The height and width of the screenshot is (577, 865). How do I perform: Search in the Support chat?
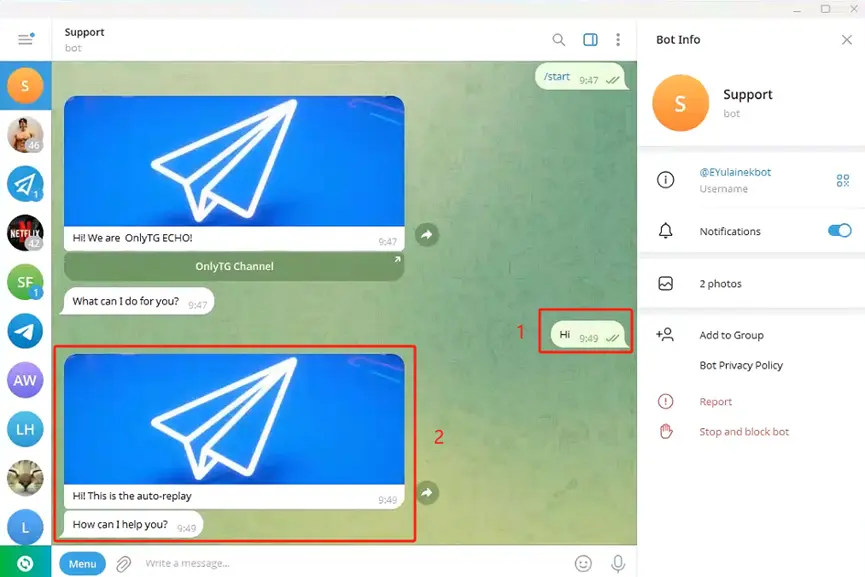pyautogui.click(x=559, y=40)
